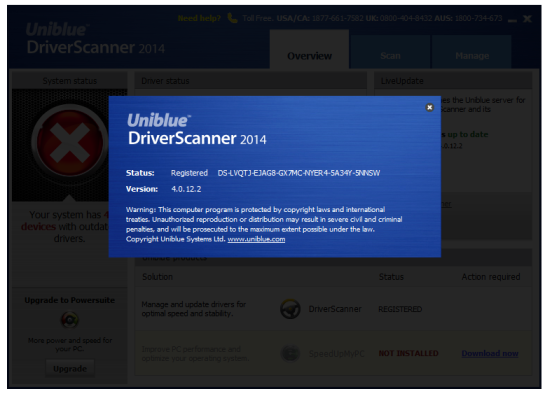
Task: Click the System status panel header
Action: pyautogui.click(x=70, y=81)
